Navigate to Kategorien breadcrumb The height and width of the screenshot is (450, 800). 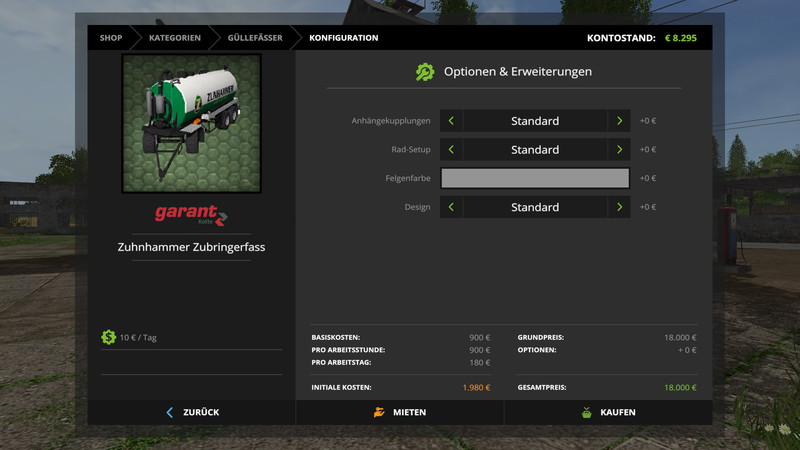click(175, 38)
